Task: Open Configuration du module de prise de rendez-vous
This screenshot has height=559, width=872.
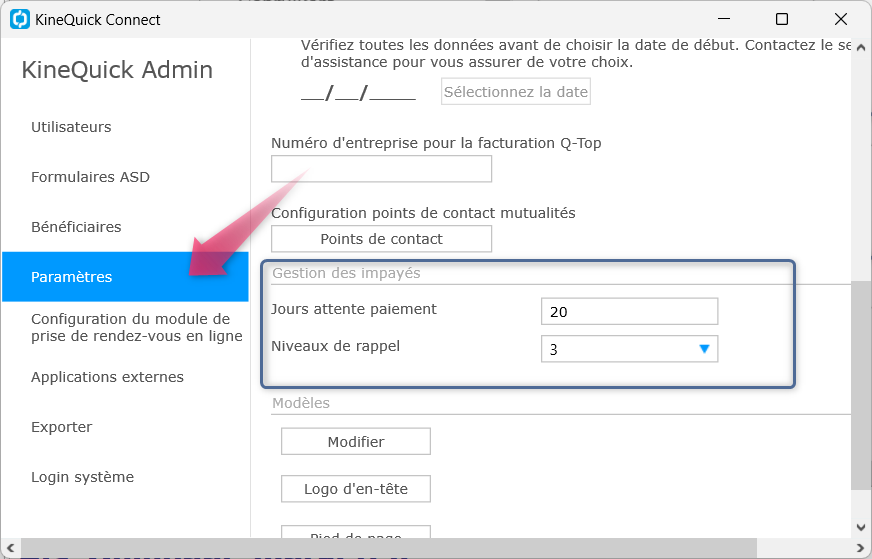Action: click(137, 327)
